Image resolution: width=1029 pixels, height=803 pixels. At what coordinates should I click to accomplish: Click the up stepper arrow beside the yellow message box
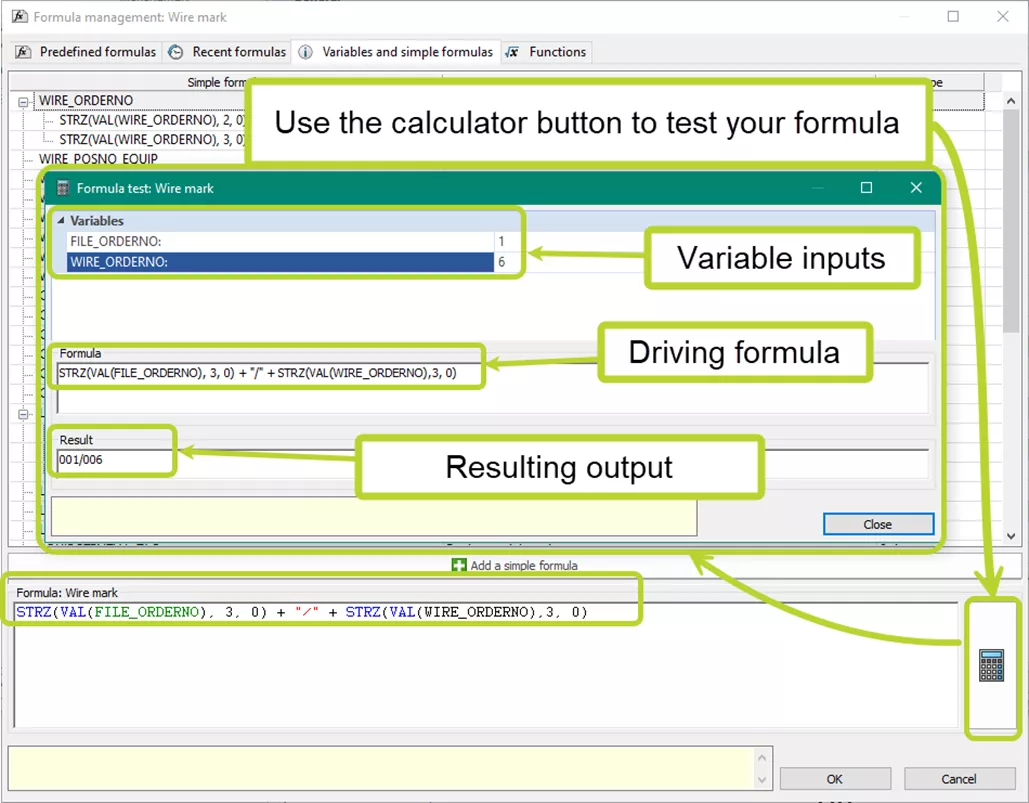click(762, 757)
